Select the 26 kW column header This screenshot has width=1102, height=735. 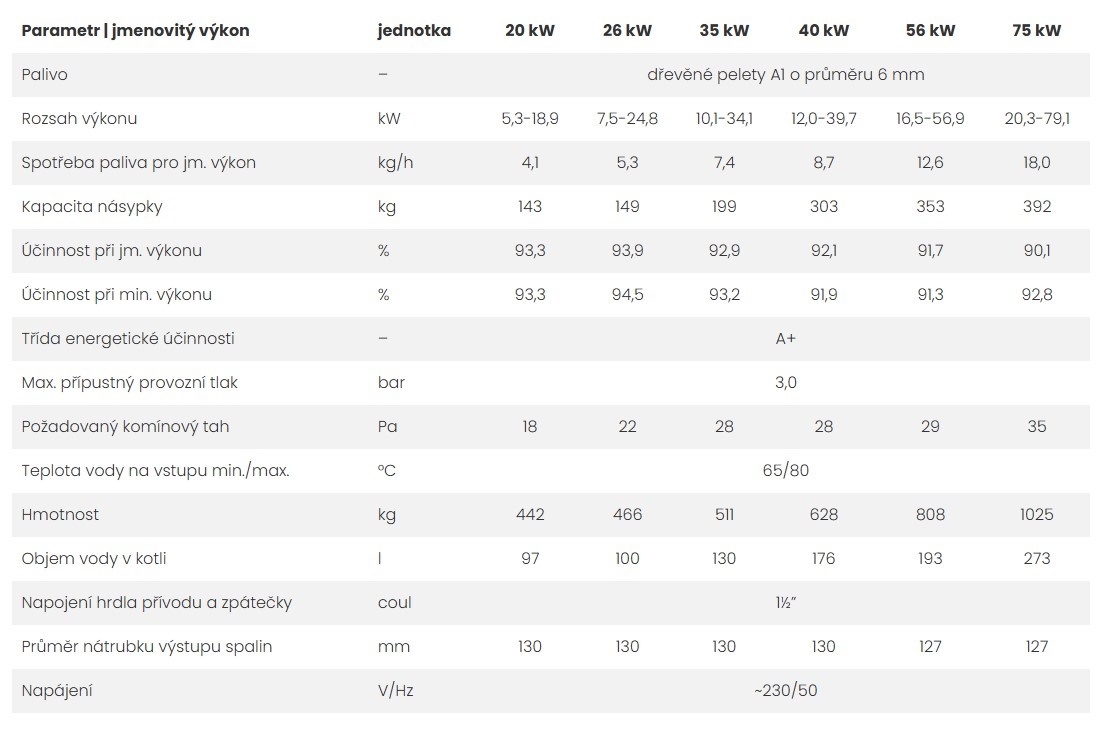627,30
